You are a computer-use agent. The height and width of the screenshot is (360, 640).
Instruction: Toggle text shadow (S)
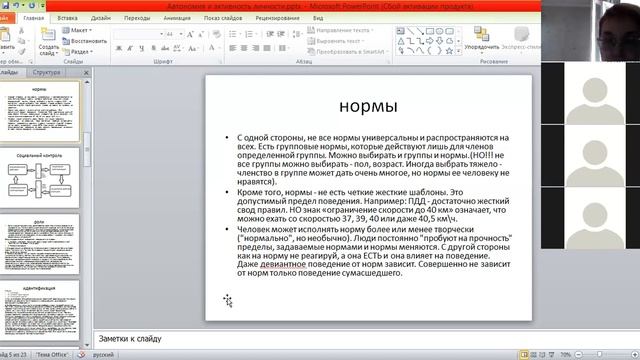[x=153, y=48]
